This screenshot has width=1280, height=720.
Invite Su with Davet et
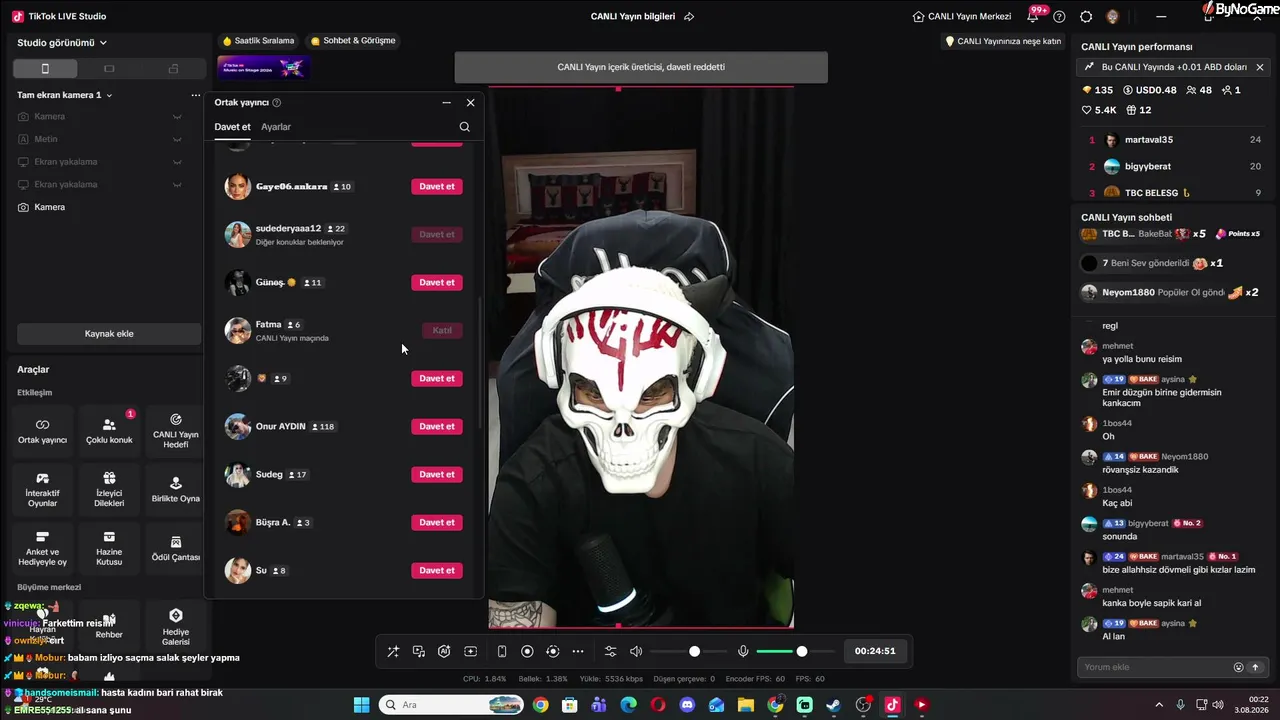pyautogui.click(x=437, y=570)
